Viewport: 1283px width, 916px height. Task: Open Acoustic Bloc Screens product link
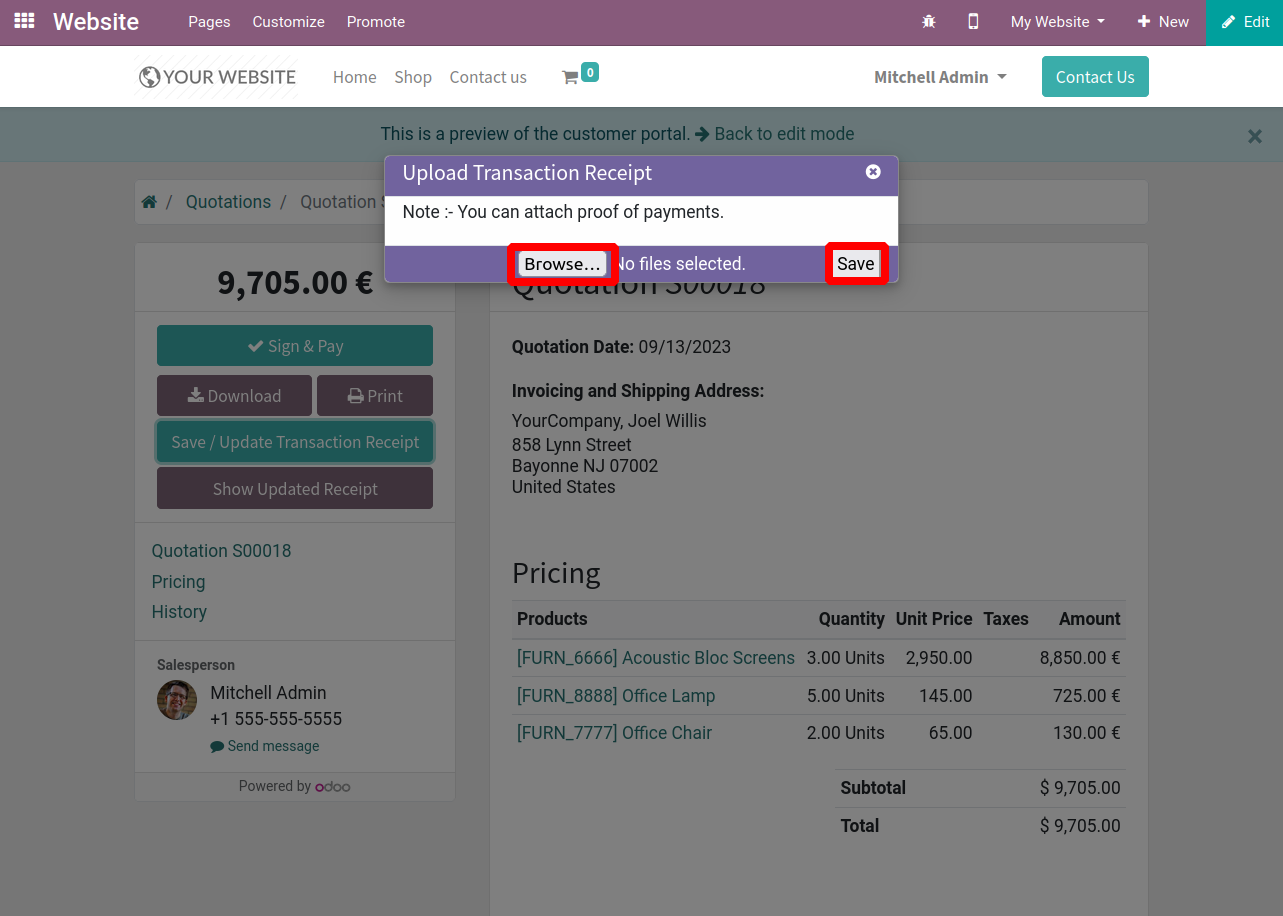[656, 658]
